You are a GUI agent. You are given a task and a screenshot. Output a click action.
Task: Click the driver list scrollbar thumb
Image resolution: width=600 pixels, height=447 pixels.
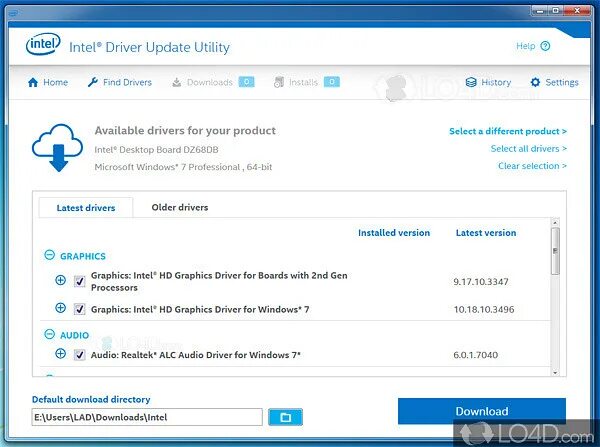[x=555, y=251]
